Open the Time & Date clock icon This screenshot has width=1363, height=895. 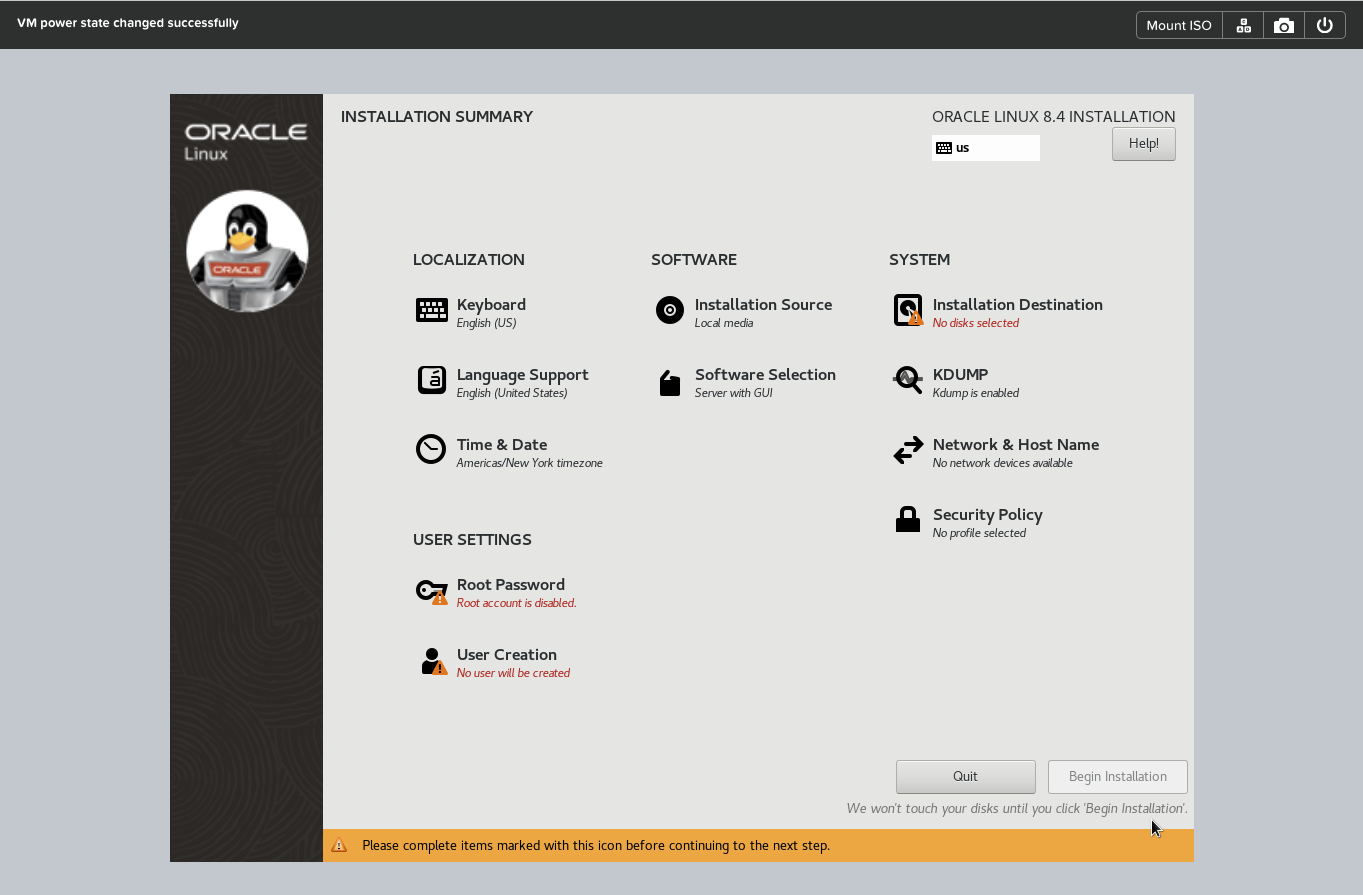tap(431, 450)
